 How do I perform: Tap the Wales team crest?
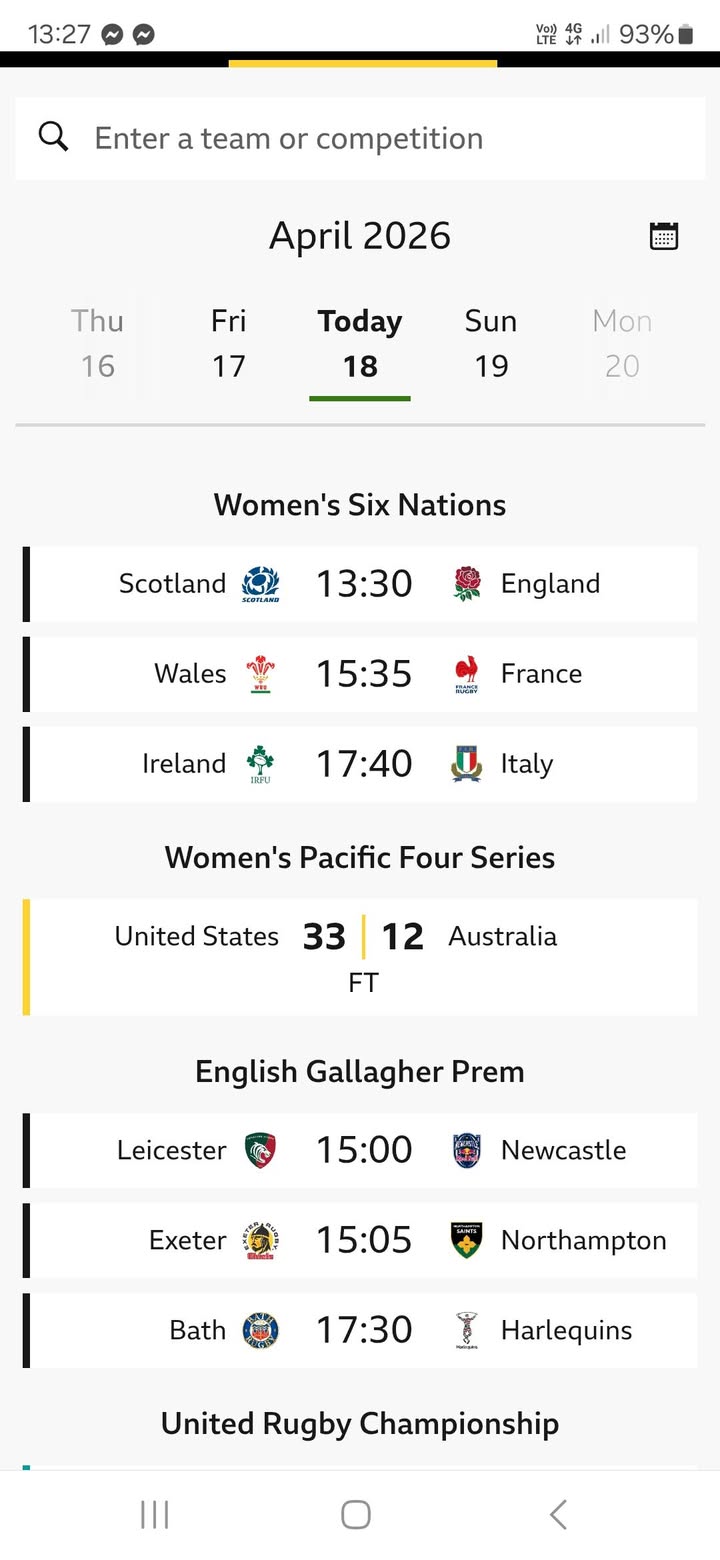pos(260,674)
